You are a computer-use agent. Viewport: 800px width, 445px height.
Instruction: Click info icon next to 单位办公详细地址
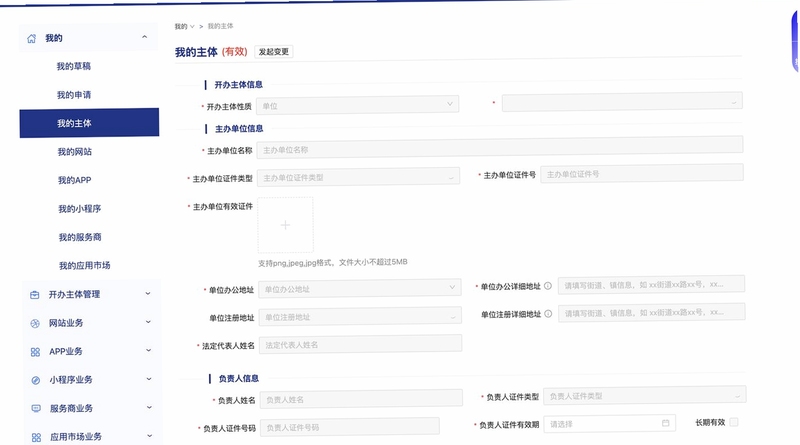coord(547,286)
